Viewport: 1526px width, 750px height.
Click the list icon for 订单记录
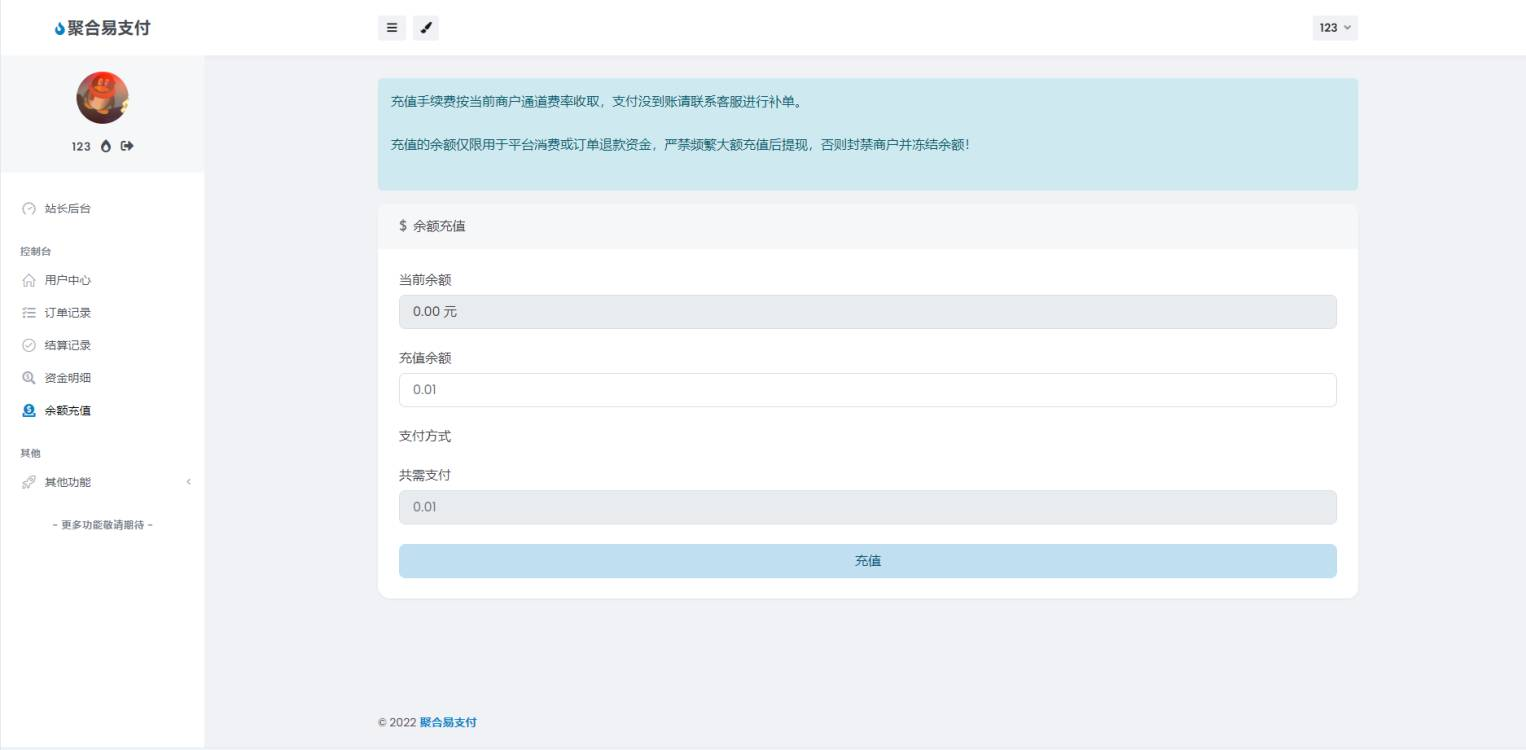[29, 313]
